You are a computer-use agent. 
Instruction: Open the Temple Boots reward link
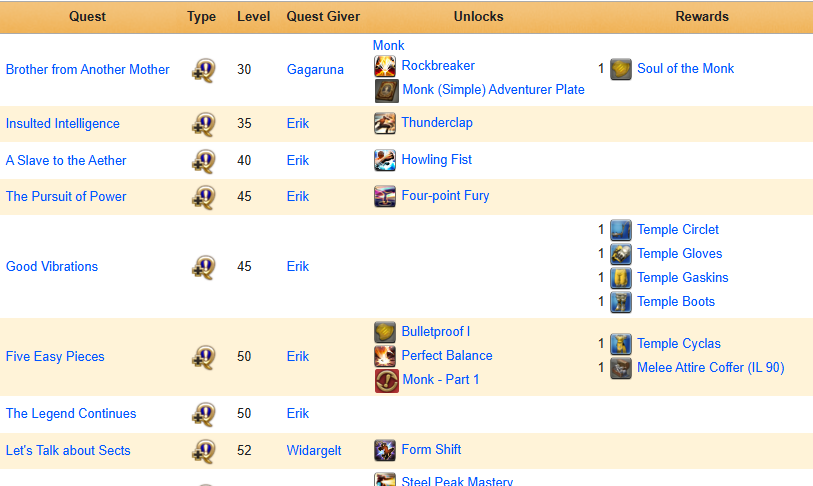[676, 301]
